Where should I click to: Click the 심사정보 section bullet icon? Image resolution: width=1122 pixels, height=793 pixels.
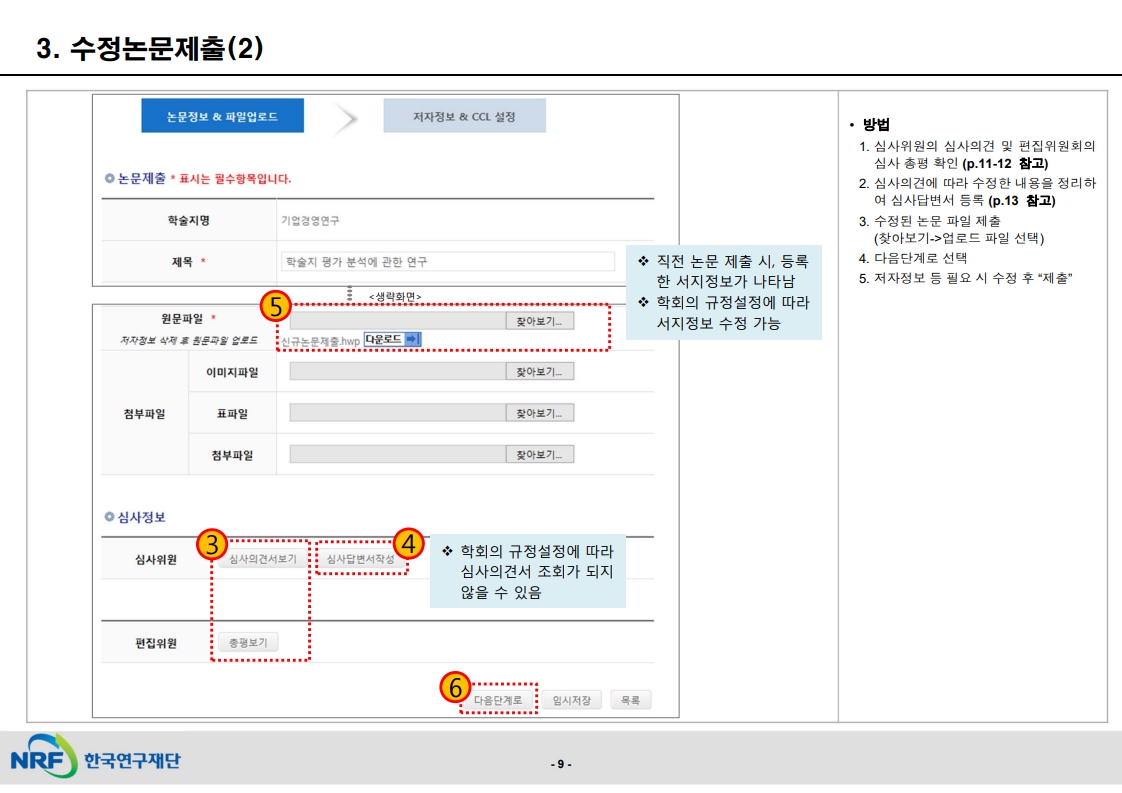pos(109,517)
